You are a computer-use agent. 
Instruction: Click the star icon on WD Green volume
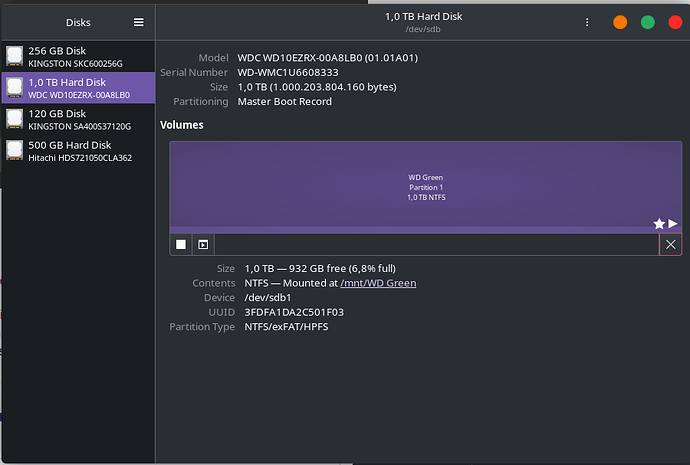pos(658,223)
